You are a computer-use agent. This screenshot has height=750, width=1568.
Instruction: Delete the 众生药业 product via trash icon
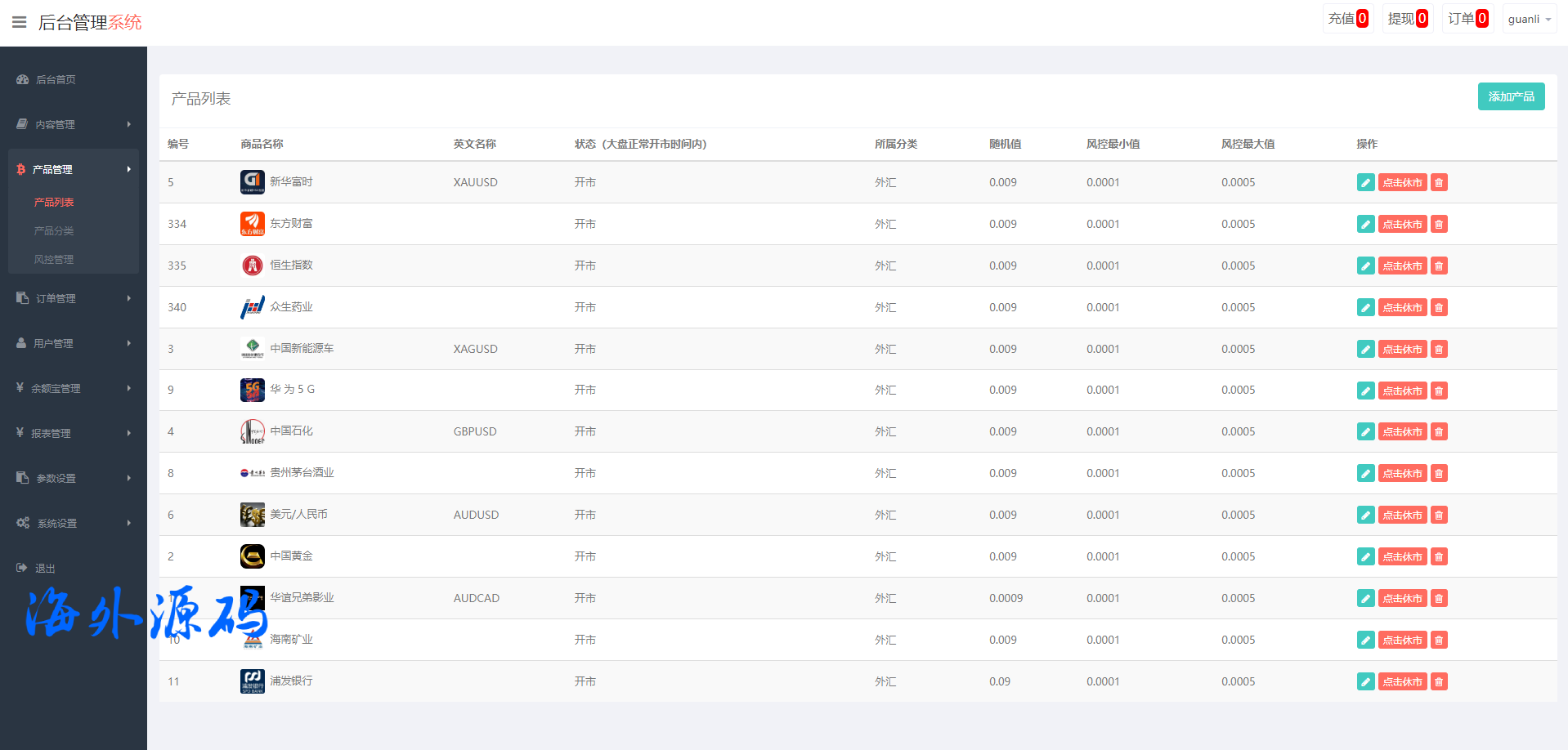(1439, 307)
